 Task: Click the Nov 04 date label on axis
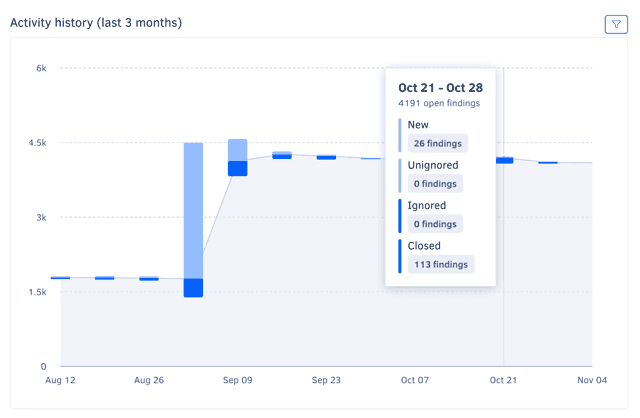592,381
